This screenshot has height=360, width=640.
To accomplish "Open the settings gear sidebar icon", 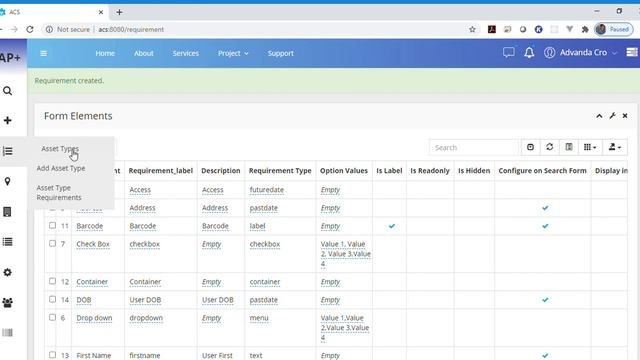I will point(7,272).
